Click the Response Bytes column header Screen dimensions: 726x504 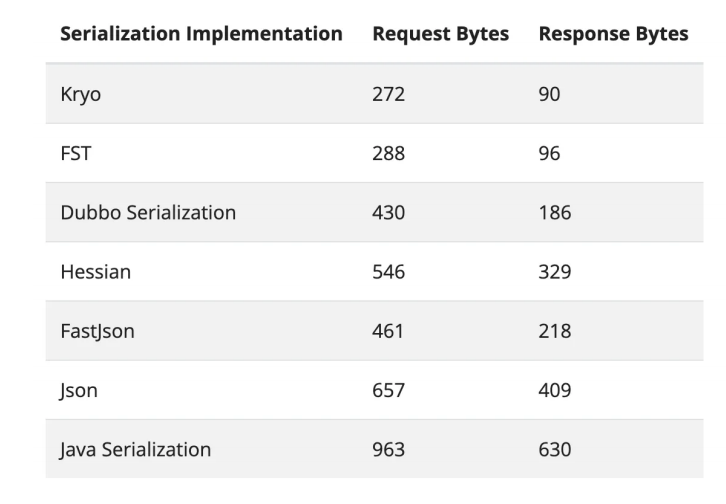613,34
